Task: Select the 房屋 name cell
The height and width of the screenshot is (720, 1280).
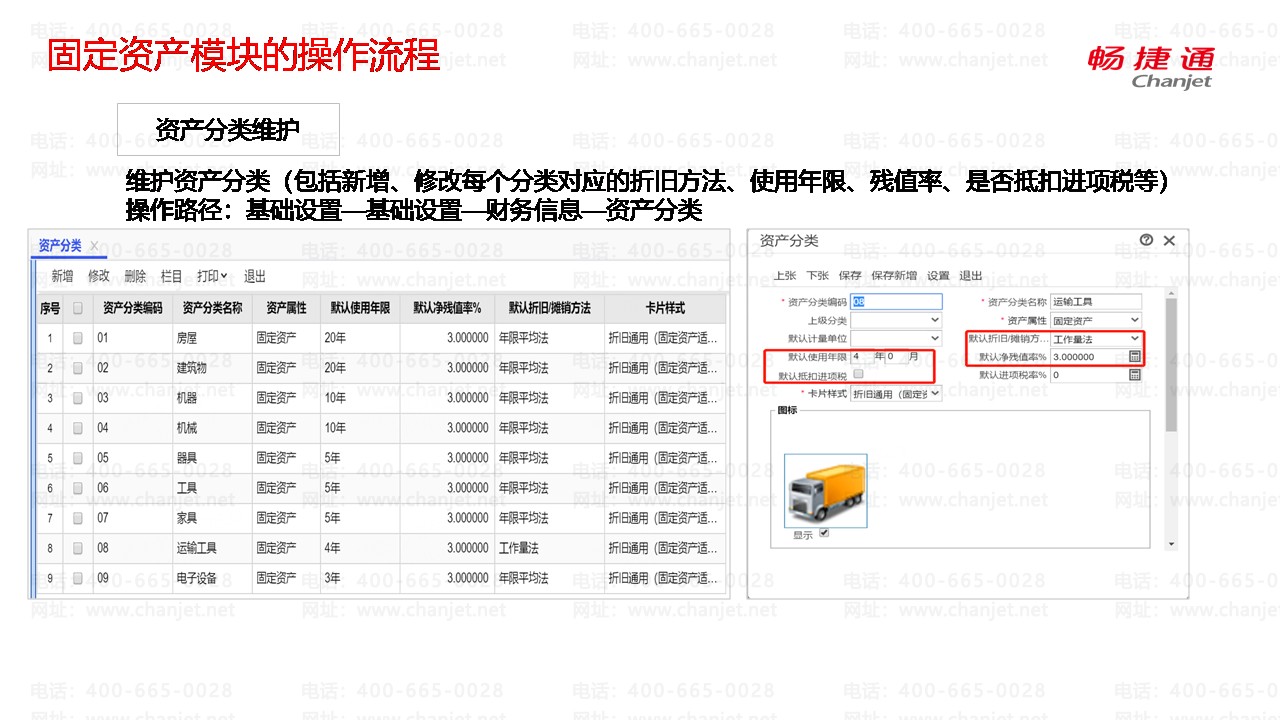Action: click(212, 339)
